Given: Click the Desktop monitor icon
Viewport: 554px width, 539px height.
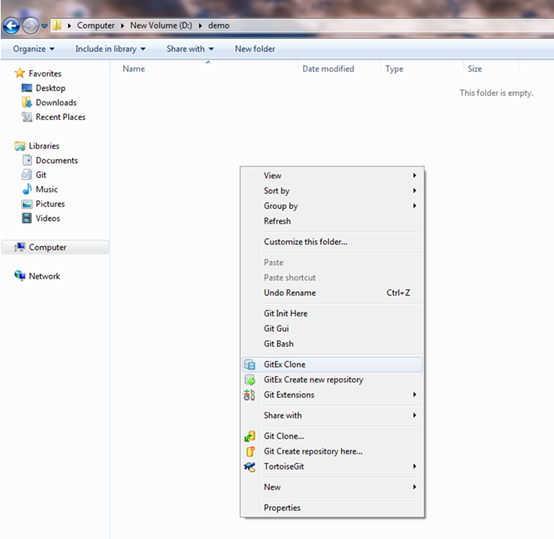Looking at the screenshot, I should (27, 88).
